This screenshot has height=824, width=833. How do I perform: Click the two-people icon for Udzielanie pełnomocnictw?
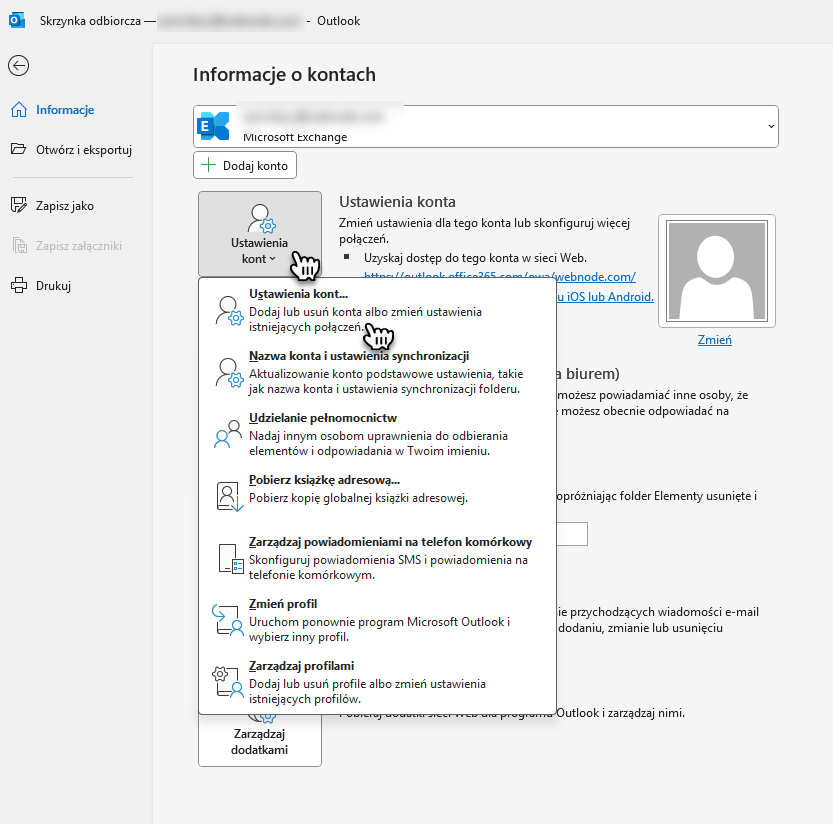(x=228, y=434)
